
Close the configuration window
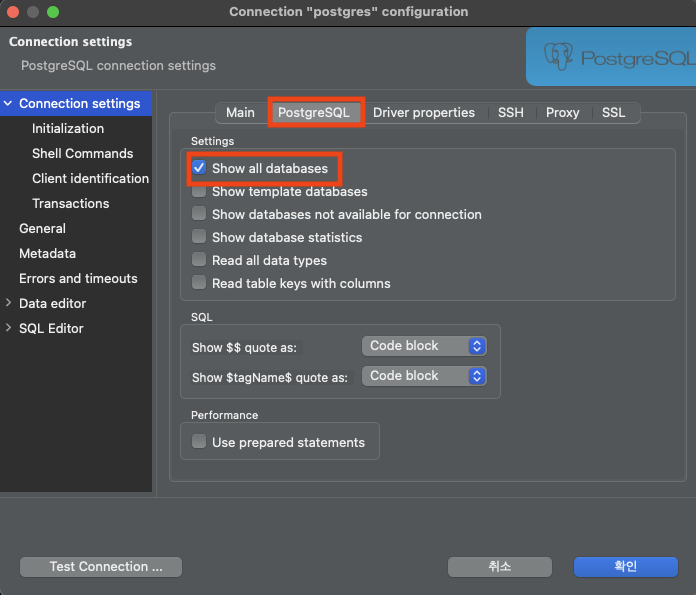[13, 12]
